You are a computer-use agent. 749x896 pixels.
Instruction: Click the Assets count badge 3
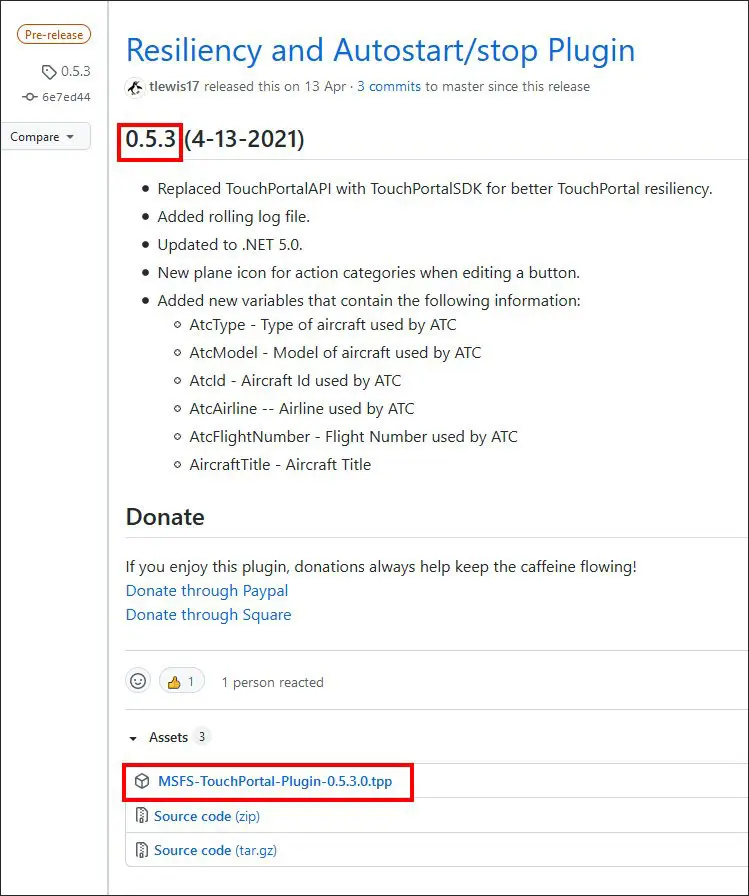[x=202, y=737]
